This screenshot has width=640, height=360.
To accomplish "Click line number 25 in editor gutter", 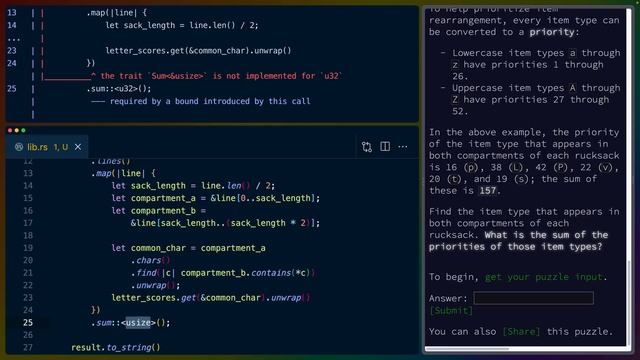I will pyautogui.click(x=28, y=322).
